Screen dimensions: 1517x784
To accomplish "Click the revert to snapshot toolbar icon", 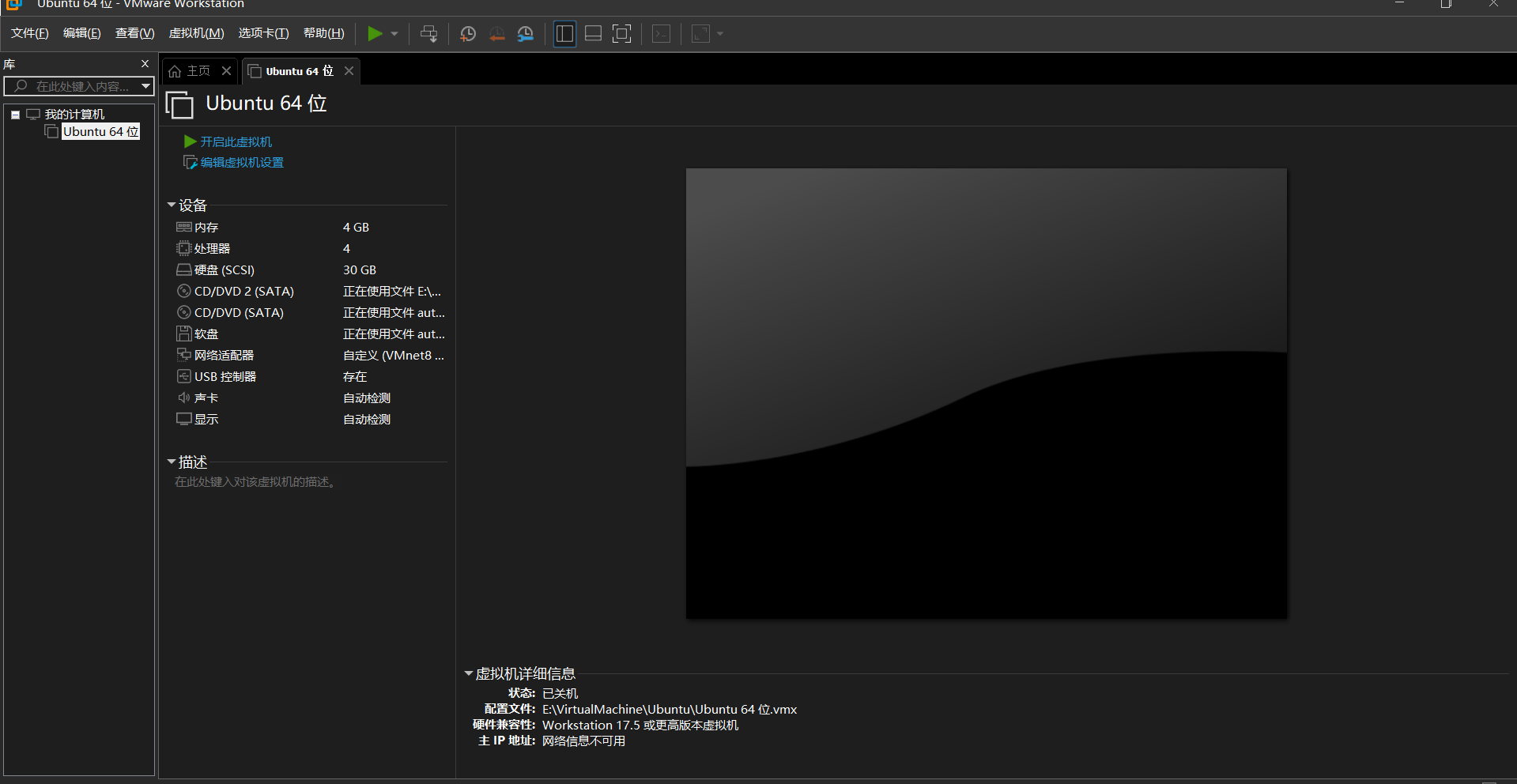I will pyautogui.click(x=496, y=34).
